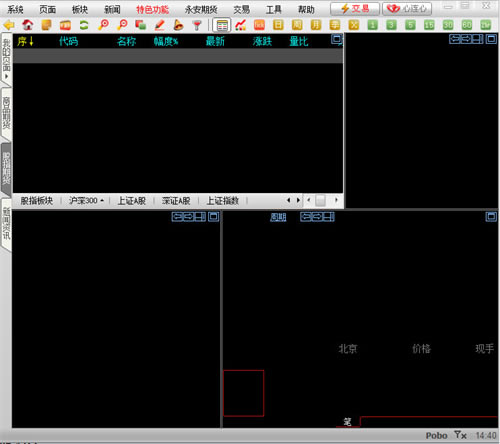Viewport: 500px width, 444px height.
Task: Select the 3-minute period icon
Action: tap(391, 25)
